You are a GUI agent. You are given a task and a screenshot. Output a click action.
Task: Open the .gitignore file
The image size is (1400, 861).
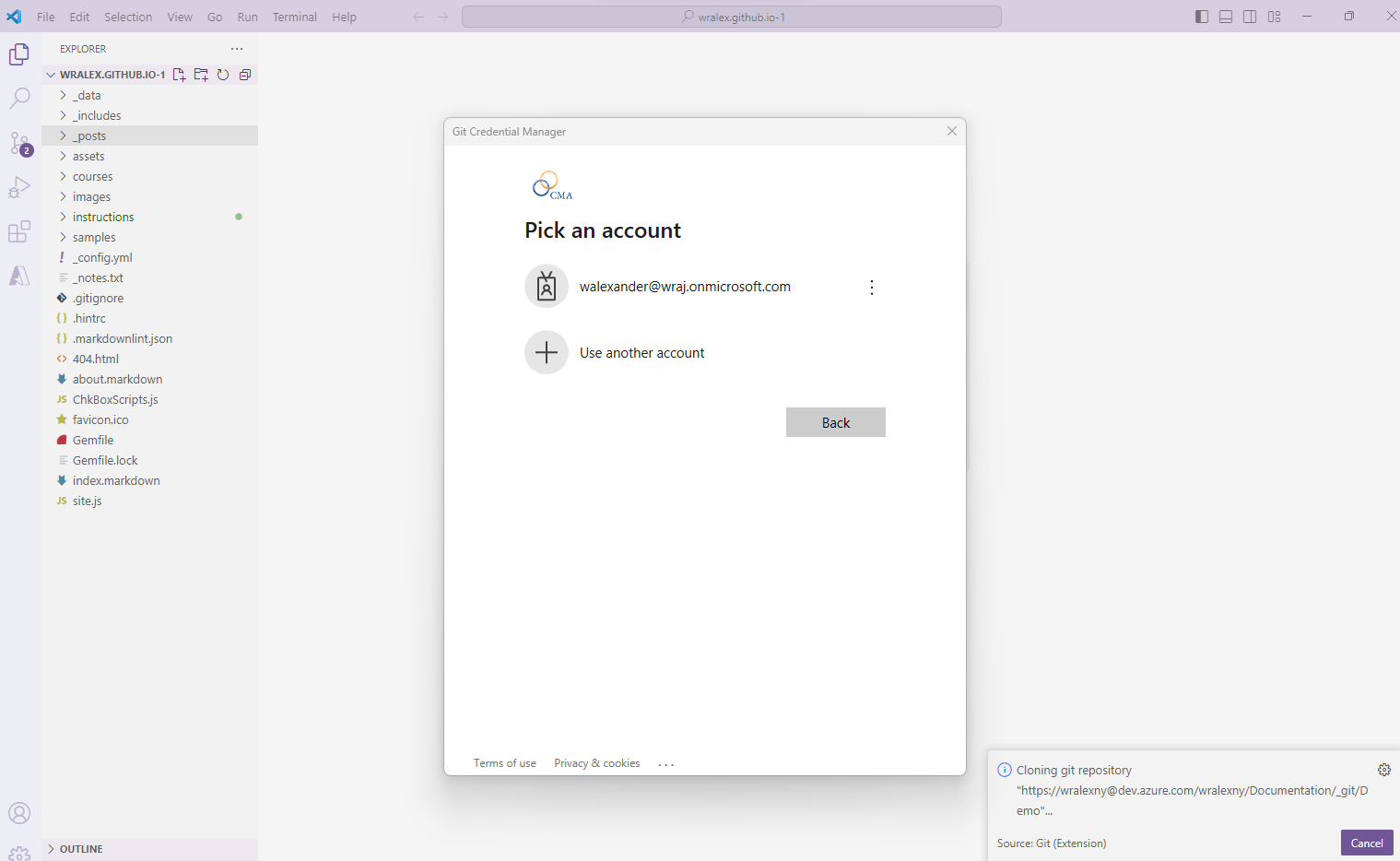(x=150, y=298)
